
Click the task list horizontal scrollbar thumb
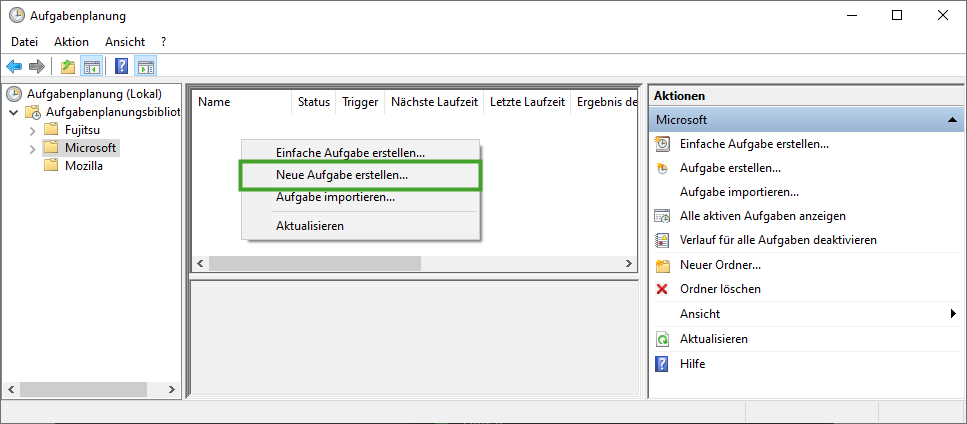[x=315, y=263]
